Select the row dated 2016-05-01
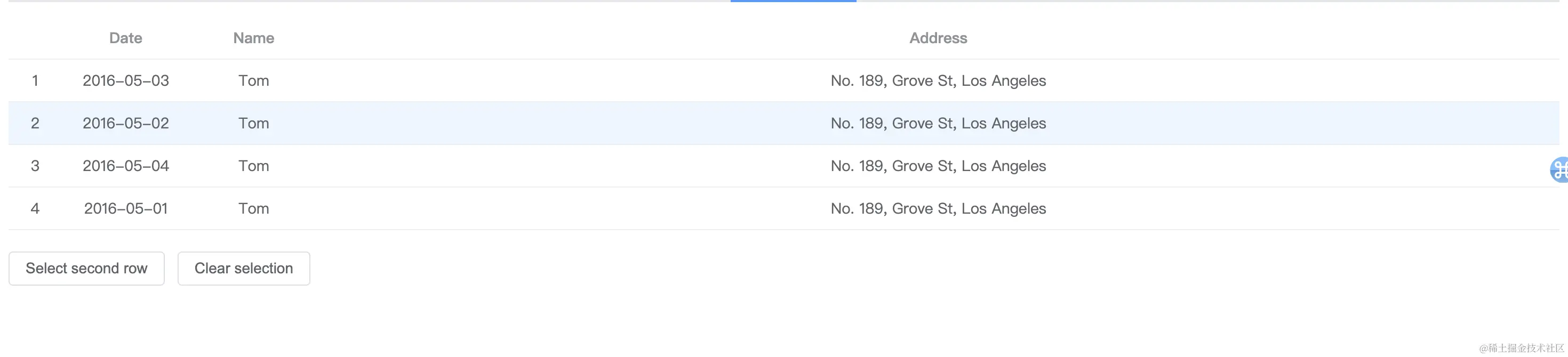 pos(125,208)
